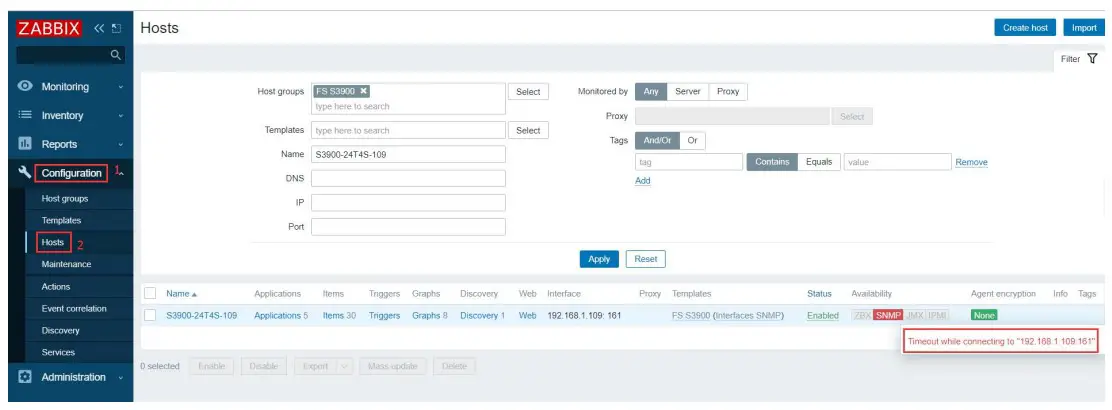Open the S3900-24T4S-109 host link

(201, 316)
